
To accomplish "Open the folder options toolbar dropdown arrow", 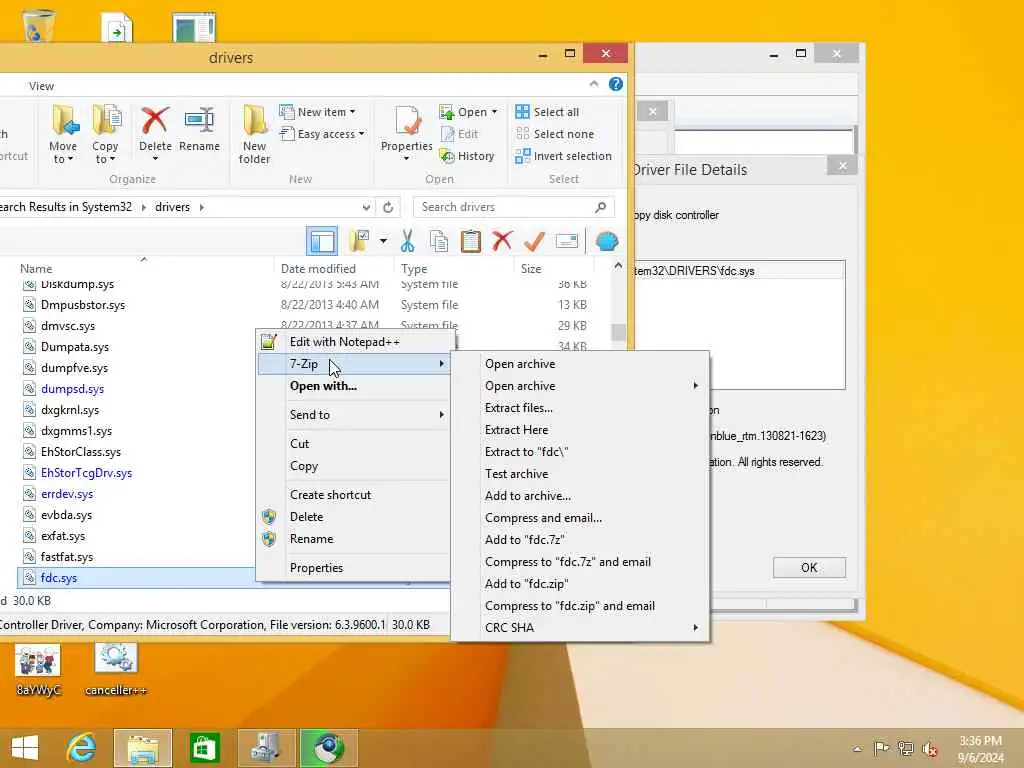I will [383, 241].
